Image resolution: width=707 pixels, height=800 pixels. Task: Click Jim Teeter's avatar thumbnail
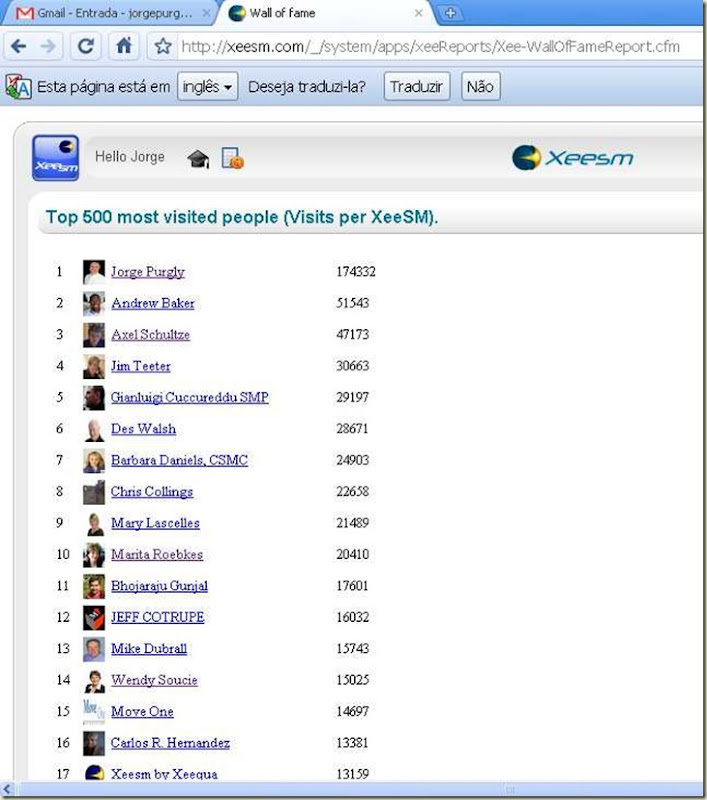(94, 366)
